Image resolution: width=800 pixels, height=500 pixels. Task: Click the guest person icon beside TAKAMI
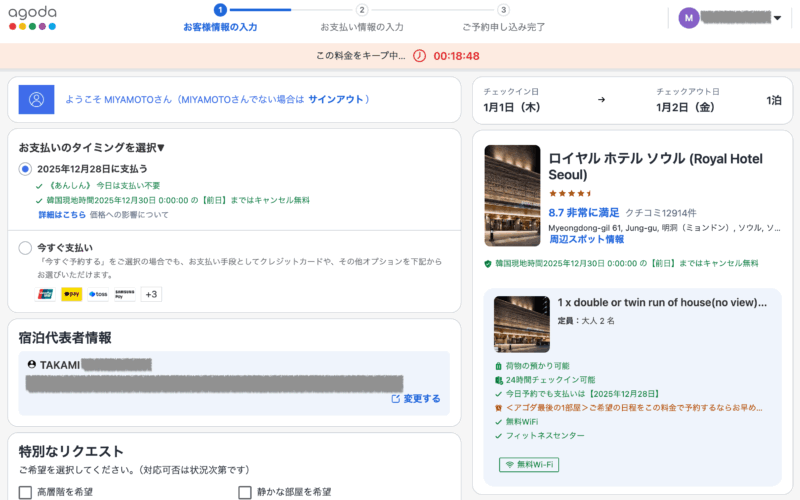tap(32, 364)
